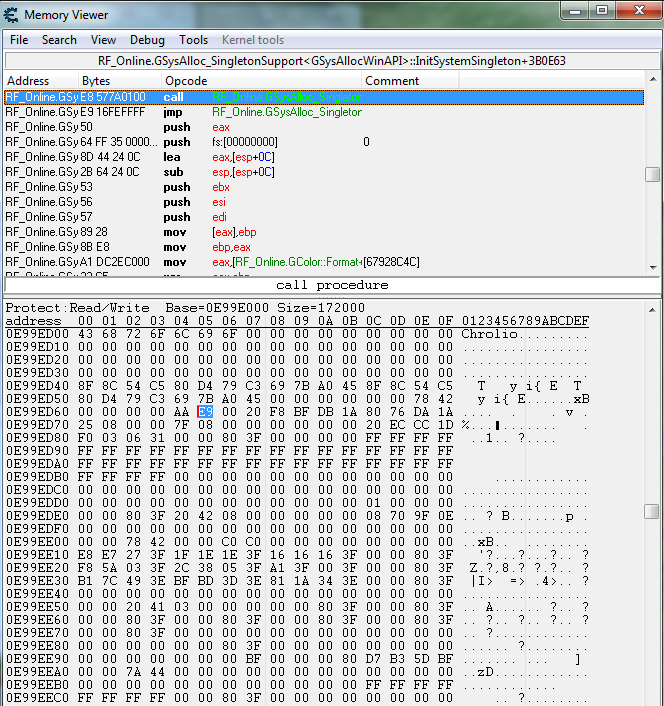The height and width of the screenshot is (706, 664).
Task: Select the push edi row
Action: 324,217
